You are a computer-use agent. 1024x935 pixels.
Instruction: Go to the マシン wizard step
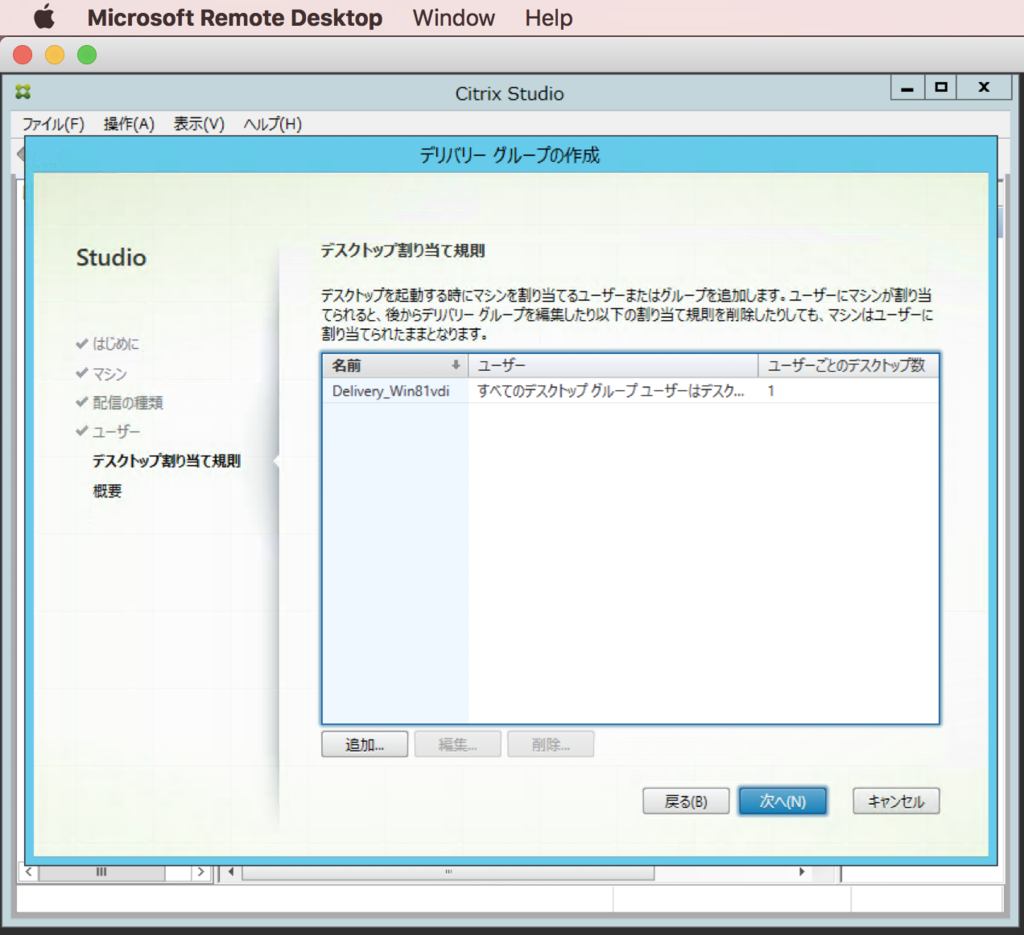[x=109, y=373]
